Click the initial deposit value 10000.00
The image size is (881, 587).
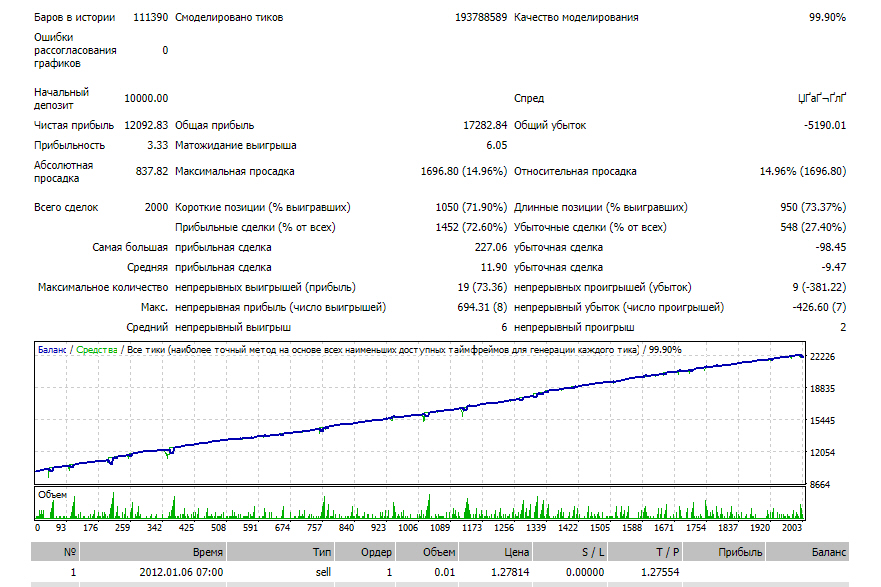click(x=146, y=98)
